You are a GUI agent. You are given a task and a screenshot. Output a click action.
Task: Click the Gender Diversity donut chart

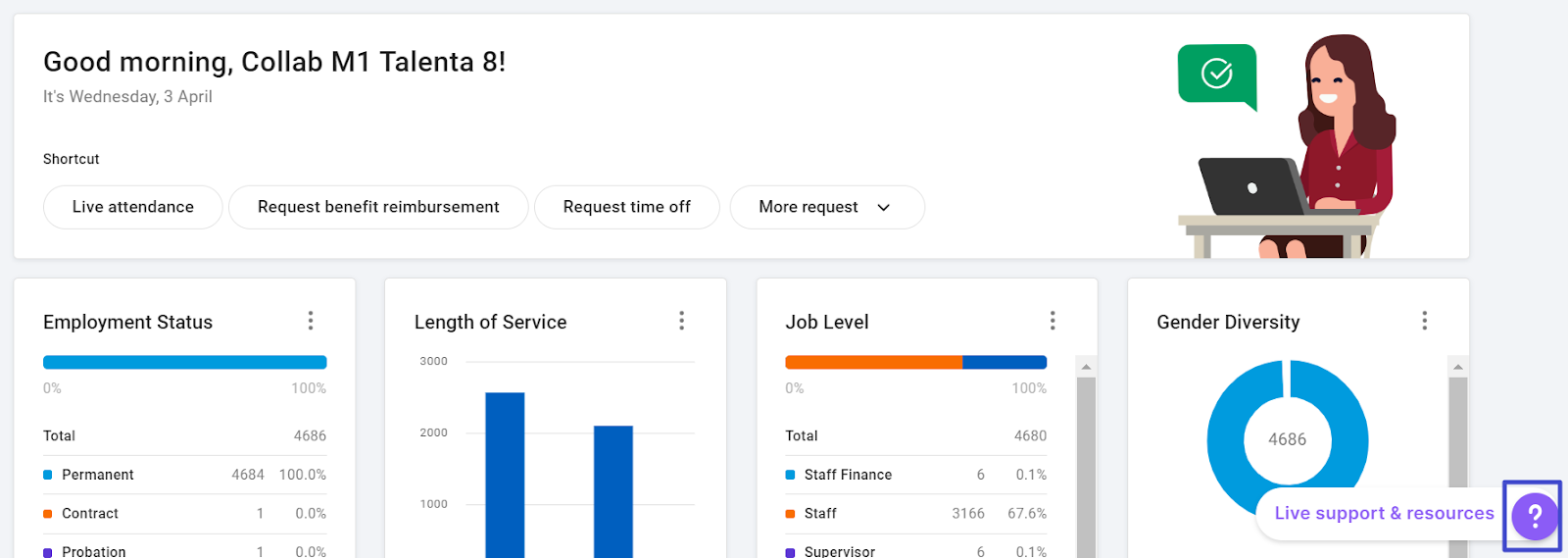[x=1288, y=438]
